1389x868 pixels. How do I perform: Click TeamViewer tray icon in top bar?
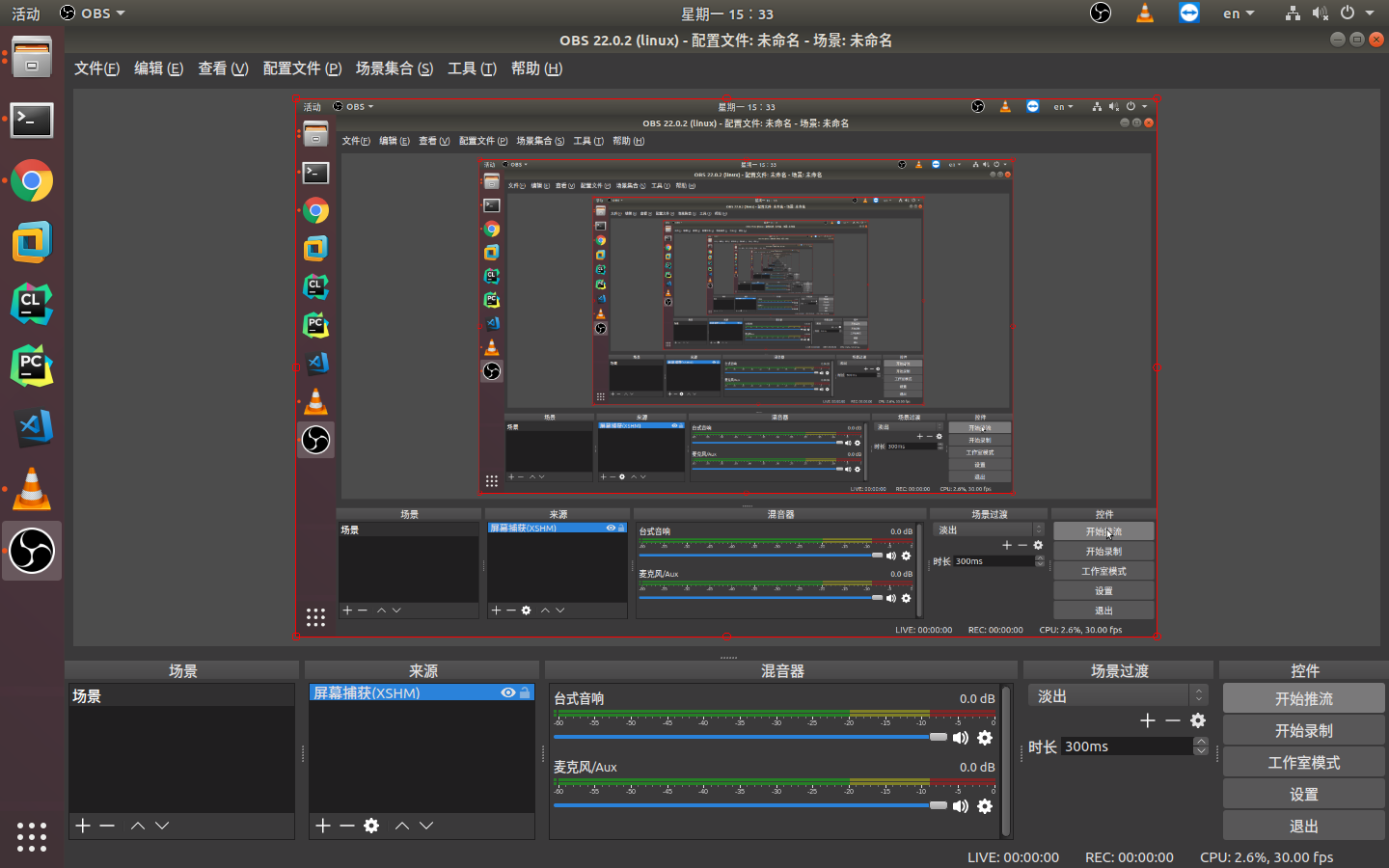(x=1189, y=13)
